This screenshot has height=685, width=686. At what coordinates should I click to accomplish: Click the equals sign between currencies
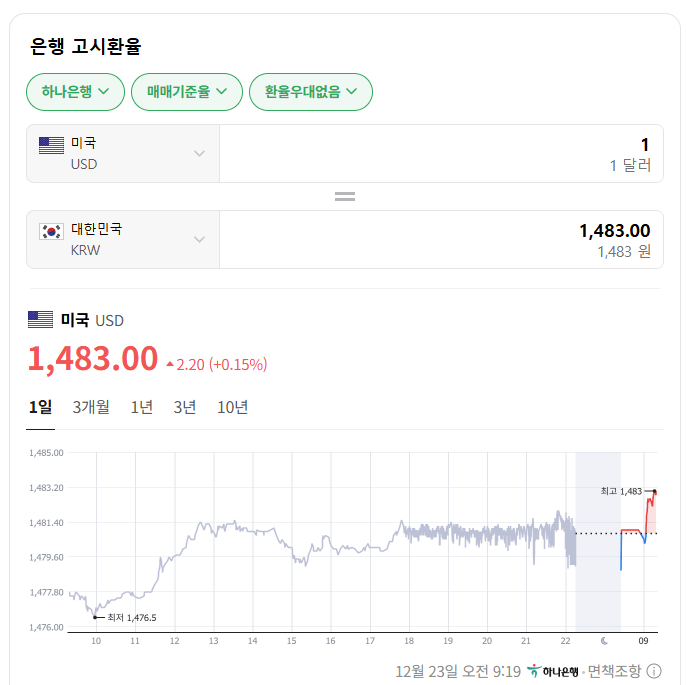click(x=345, y=197)
